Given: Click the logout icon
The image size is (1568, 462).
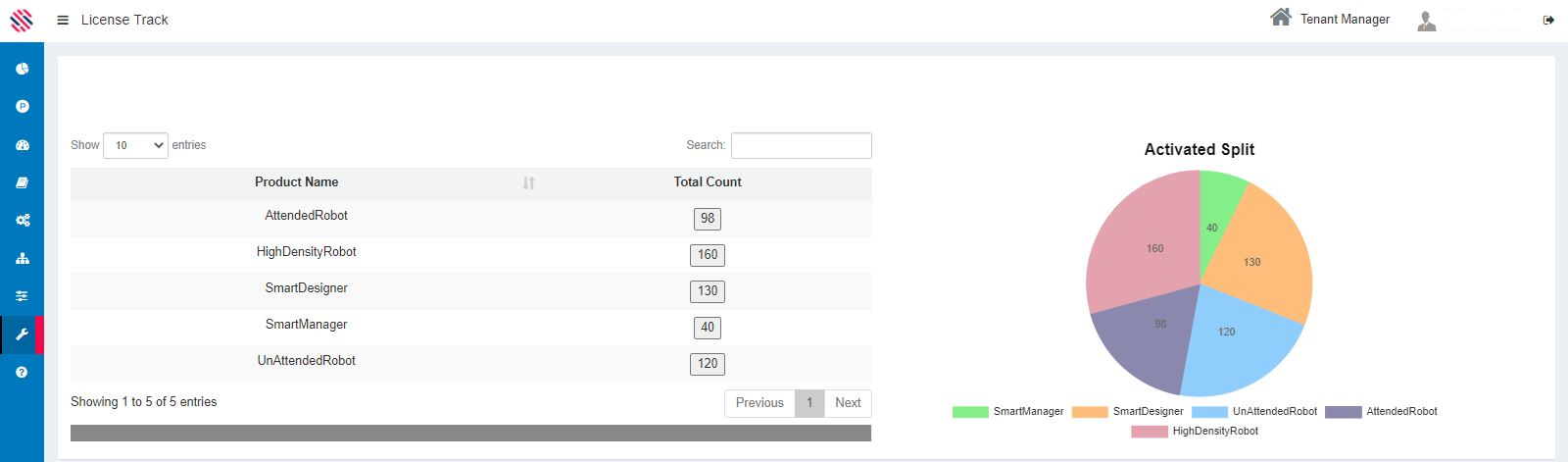Looking at the screenshot, I should 1548,20.
